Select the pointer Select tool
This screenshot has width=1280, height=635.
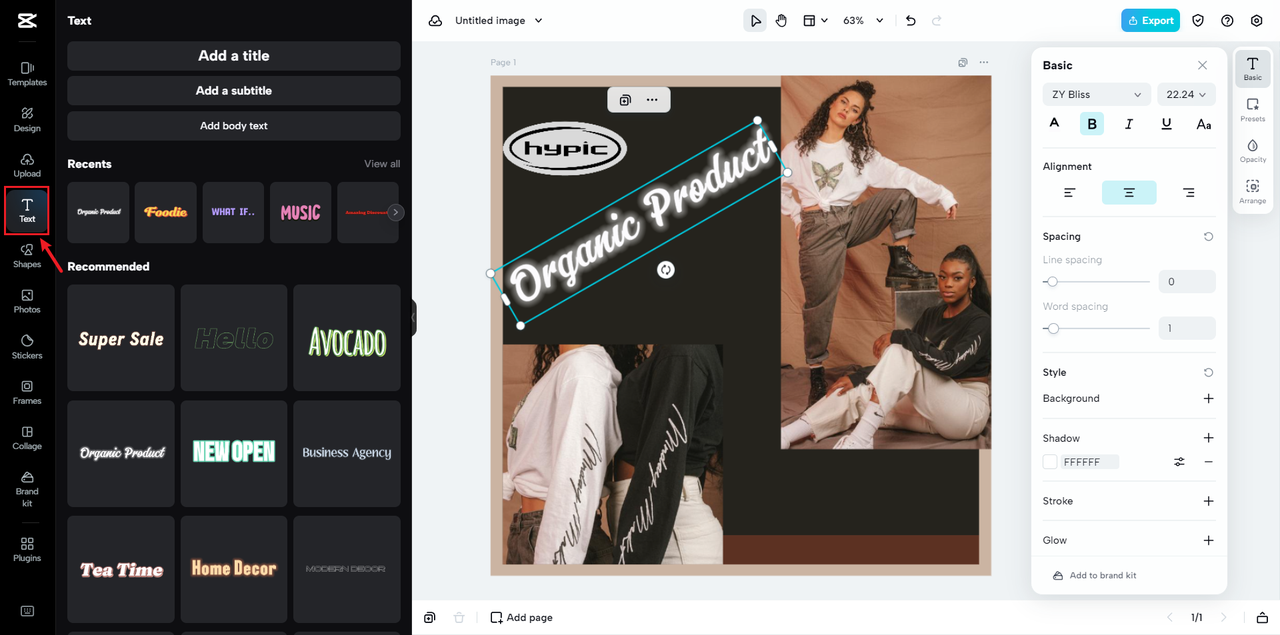pos(755,20)
